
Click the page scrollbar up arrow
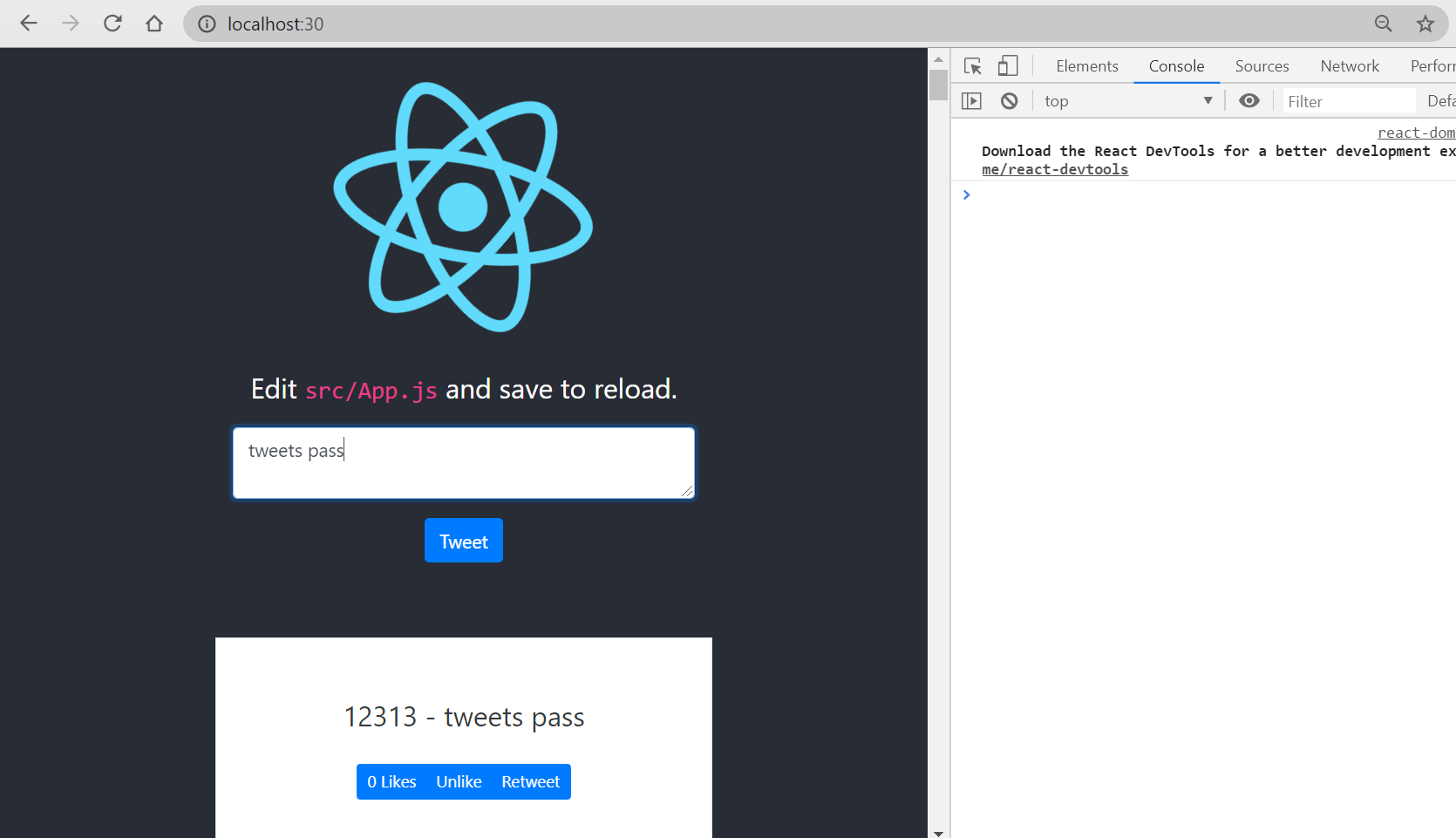point(938,59)
